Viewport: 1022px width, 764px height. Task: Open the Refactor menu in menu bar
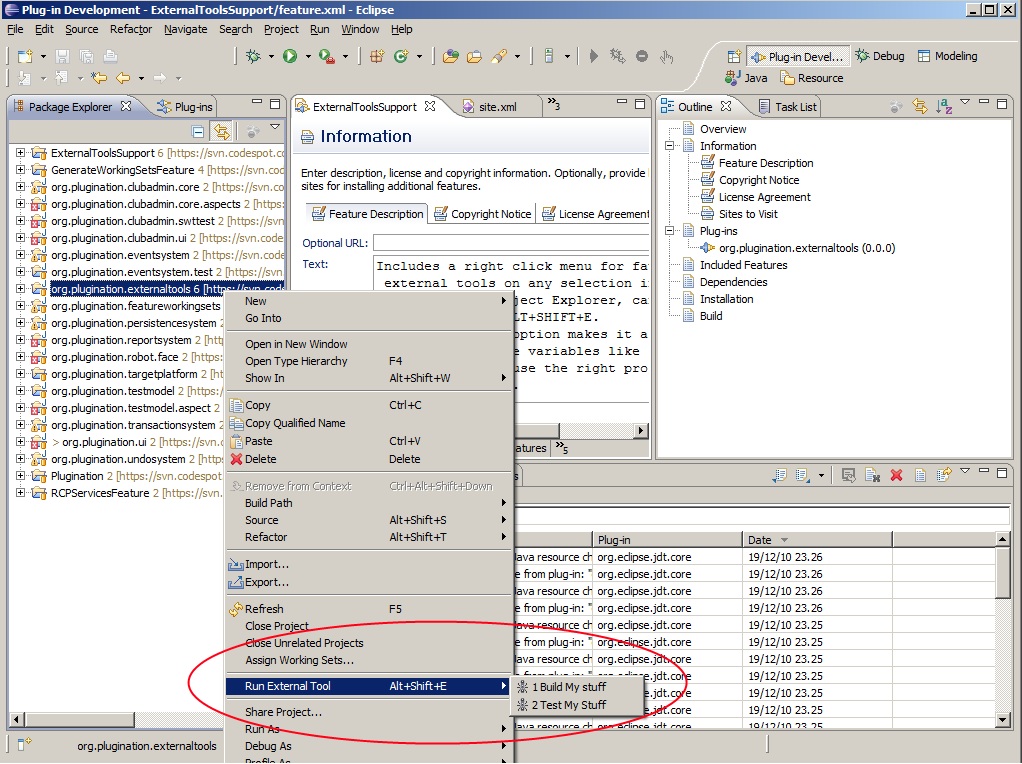[x=131, y=29]
